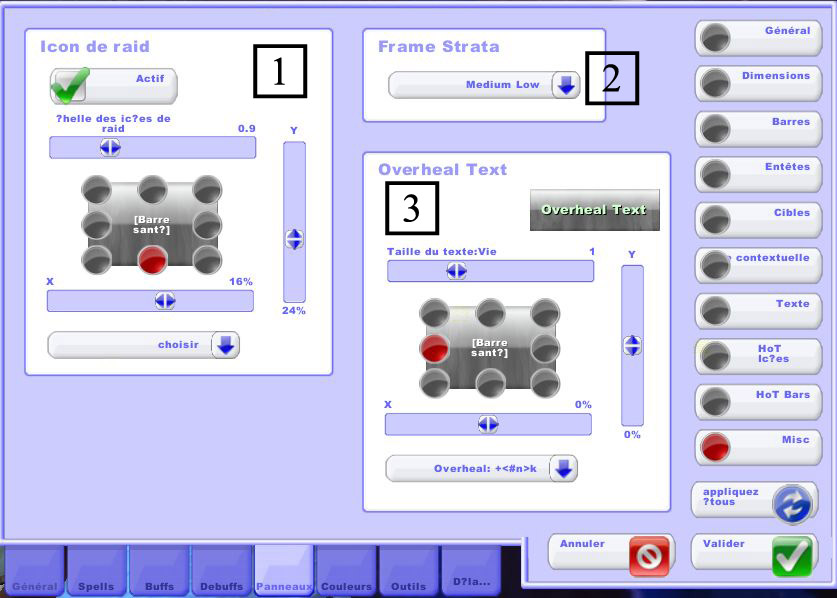The image size is (837, 598).
Task: Select bottom-right anchor in Overheal Text
Action: pos(545,383)
